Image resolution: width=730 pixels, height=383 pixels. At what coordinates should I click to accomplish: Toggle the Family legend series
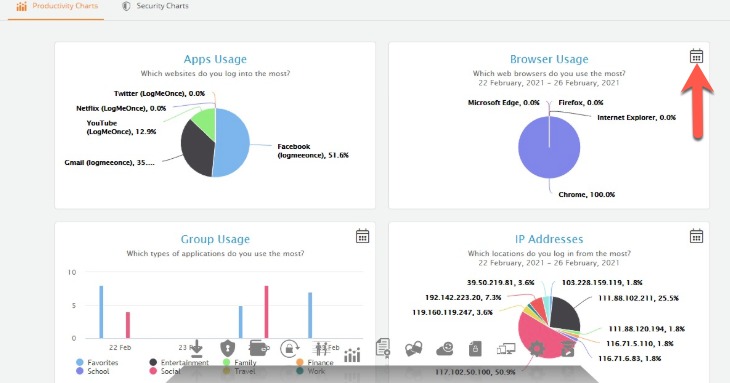[x=239, y=362]
